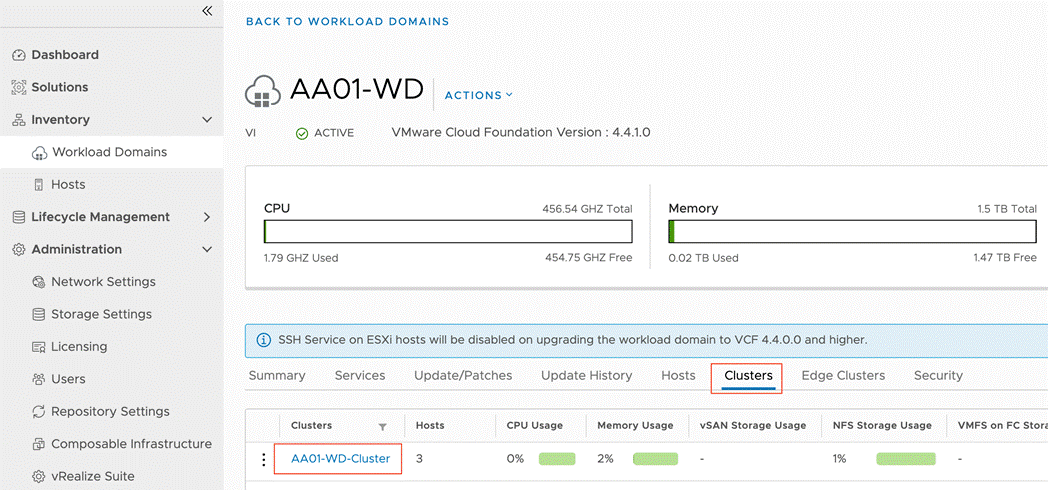The width and height of the screenshot is (1048, 490).
Task: Click the info icon in SSH banner
Action: (264, 340)
